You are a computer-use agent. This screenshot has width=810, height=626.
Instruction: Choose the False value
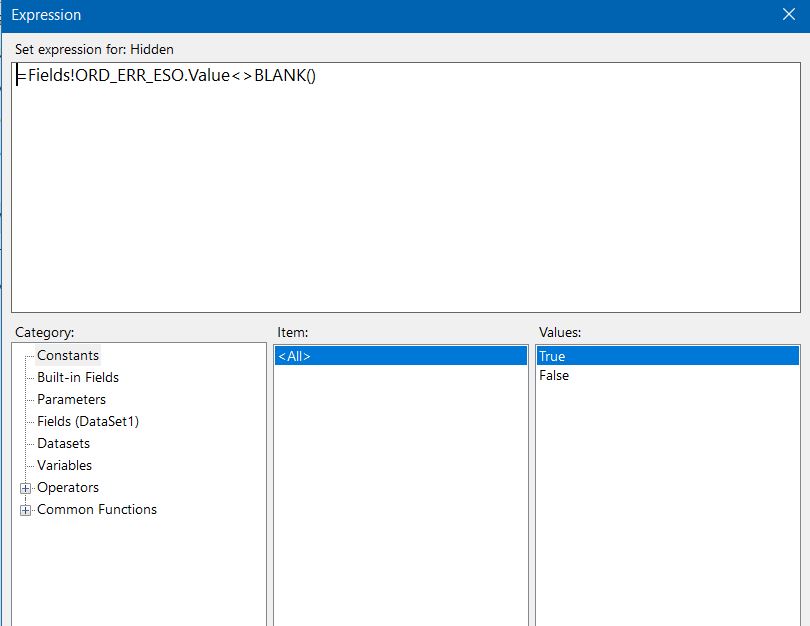667,375
